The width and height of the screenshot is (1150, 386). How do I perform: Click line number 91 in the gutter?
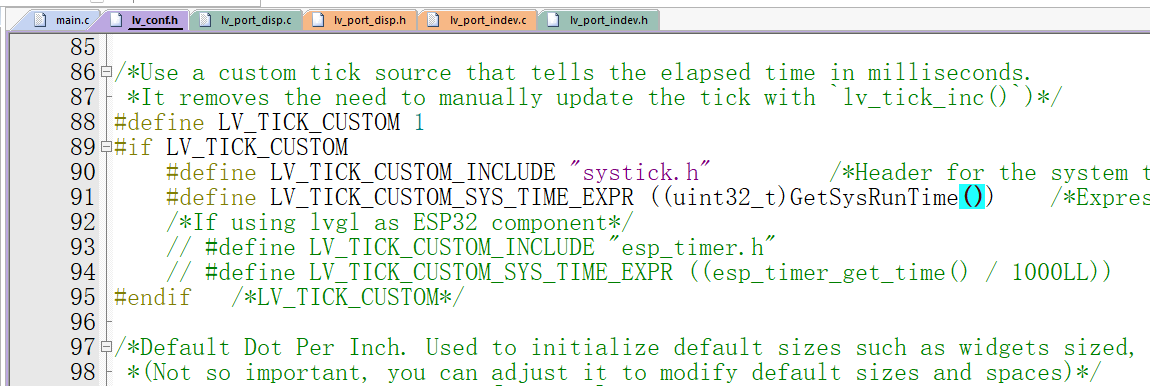(x=83, y=197)
